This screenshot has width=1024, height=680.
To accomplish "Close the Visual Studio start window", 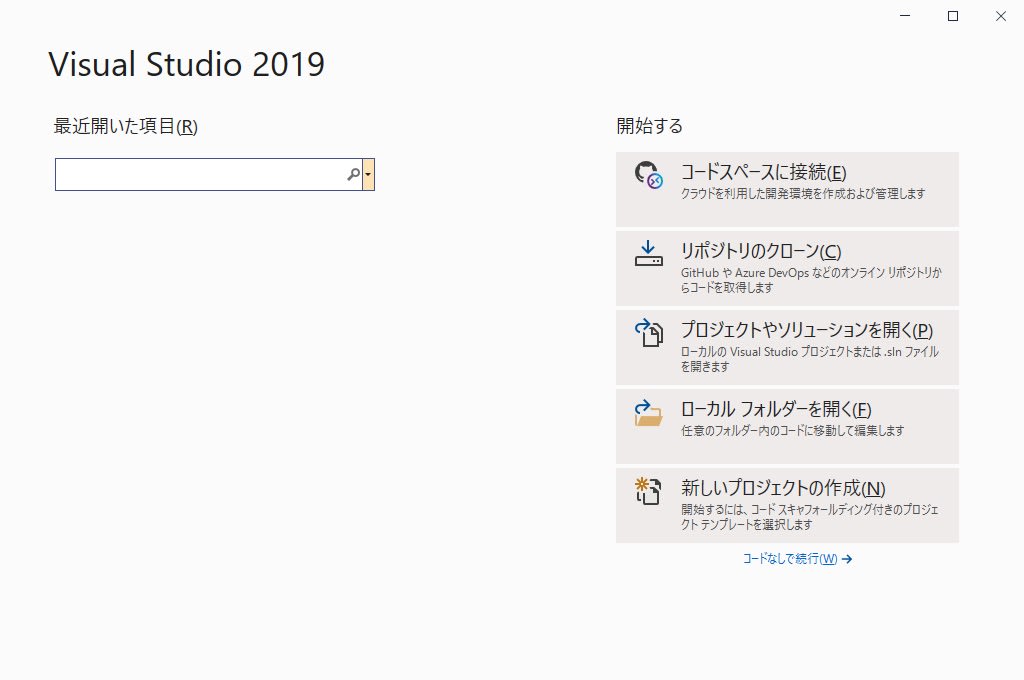I will click(1000, 16).
